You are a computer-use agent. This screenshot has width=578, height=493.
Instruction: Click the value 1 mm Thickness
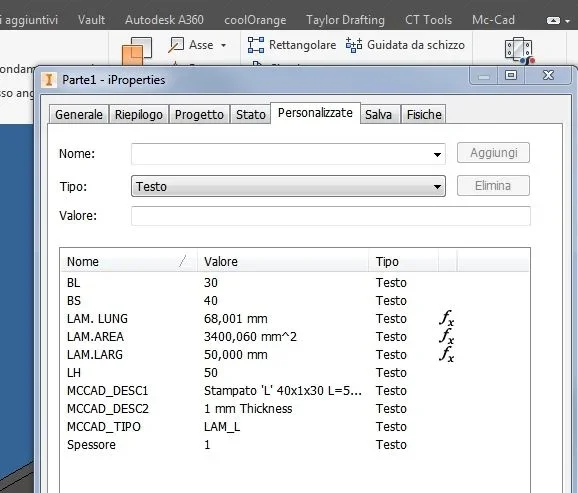pos(248,409)
